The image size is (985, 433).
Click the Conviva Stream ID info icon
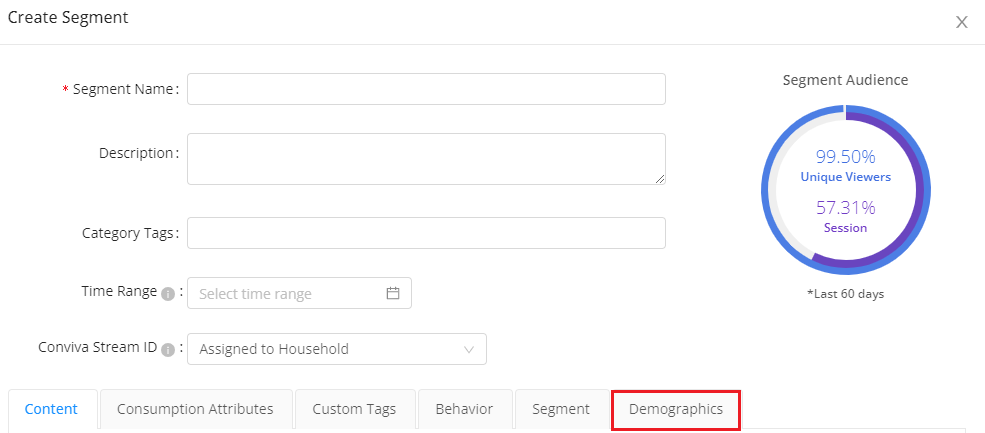point(168,350)
